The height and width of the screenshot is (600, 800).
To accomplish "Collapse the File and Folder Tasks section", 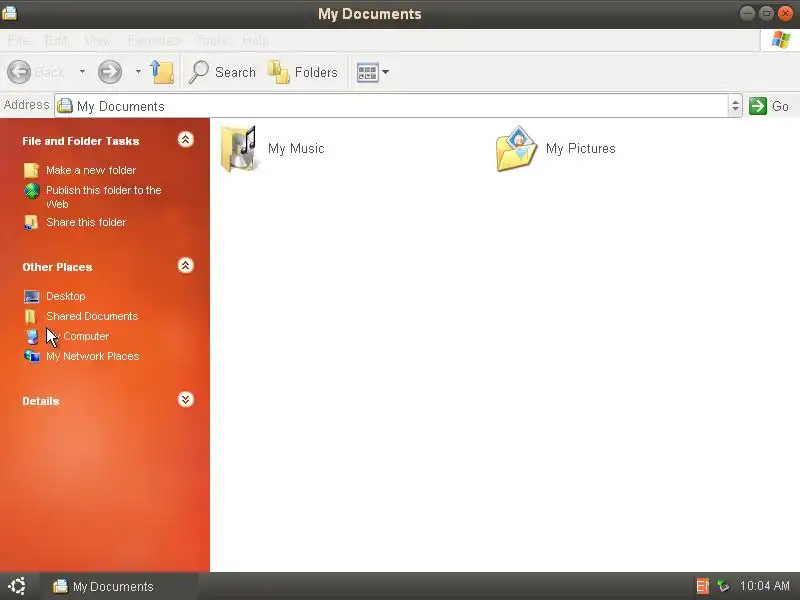I will click(186, 140).
